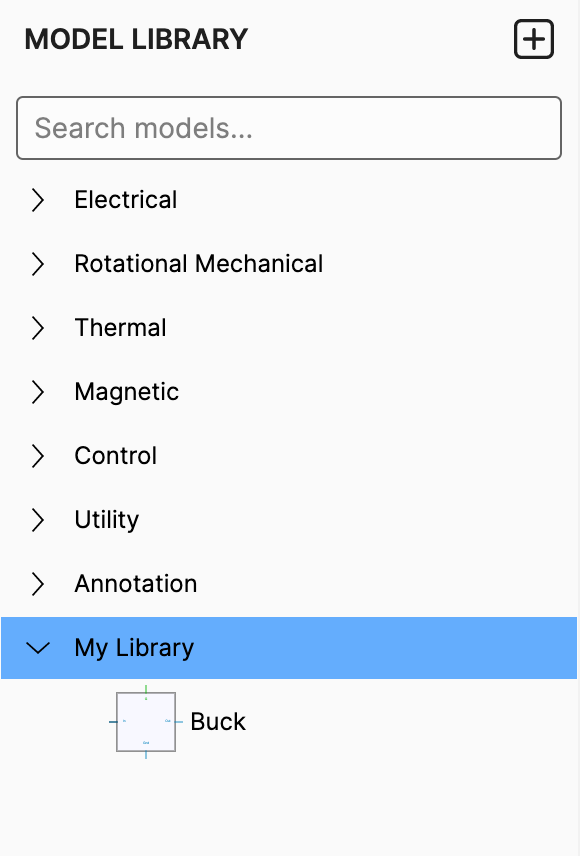Viewport: 580px width, 856px height.
Task: Select the Annotation library entry
Action: (x=135, y=584)
